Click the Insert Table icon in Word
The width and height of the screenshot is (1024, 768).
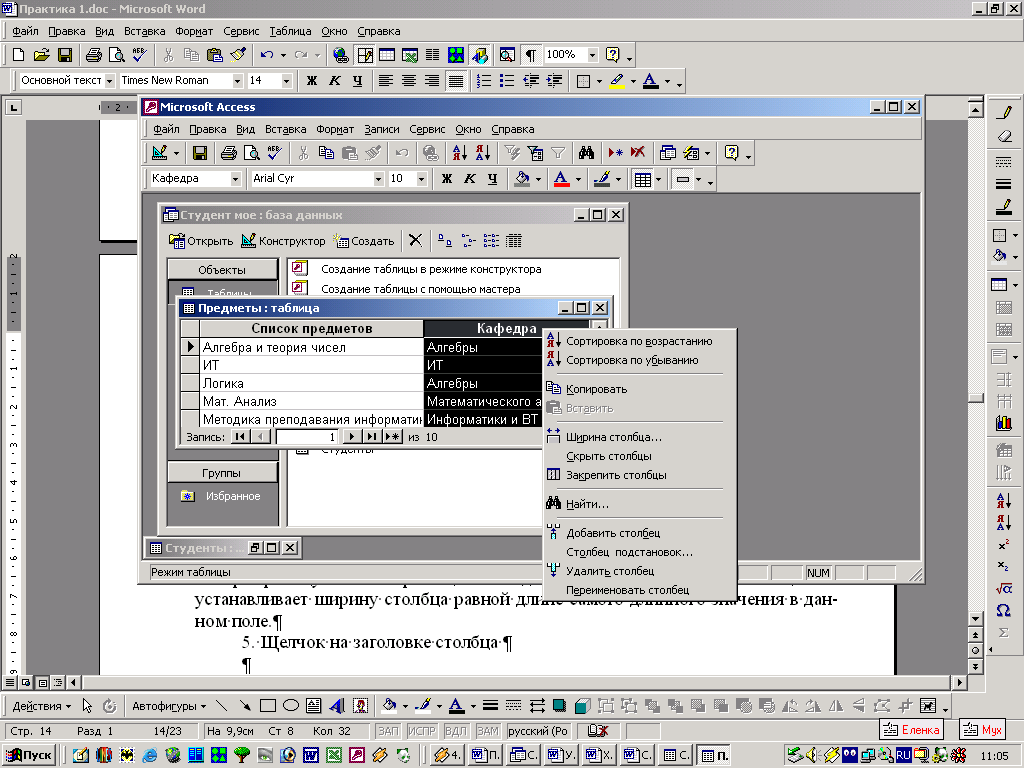(387, 55)
